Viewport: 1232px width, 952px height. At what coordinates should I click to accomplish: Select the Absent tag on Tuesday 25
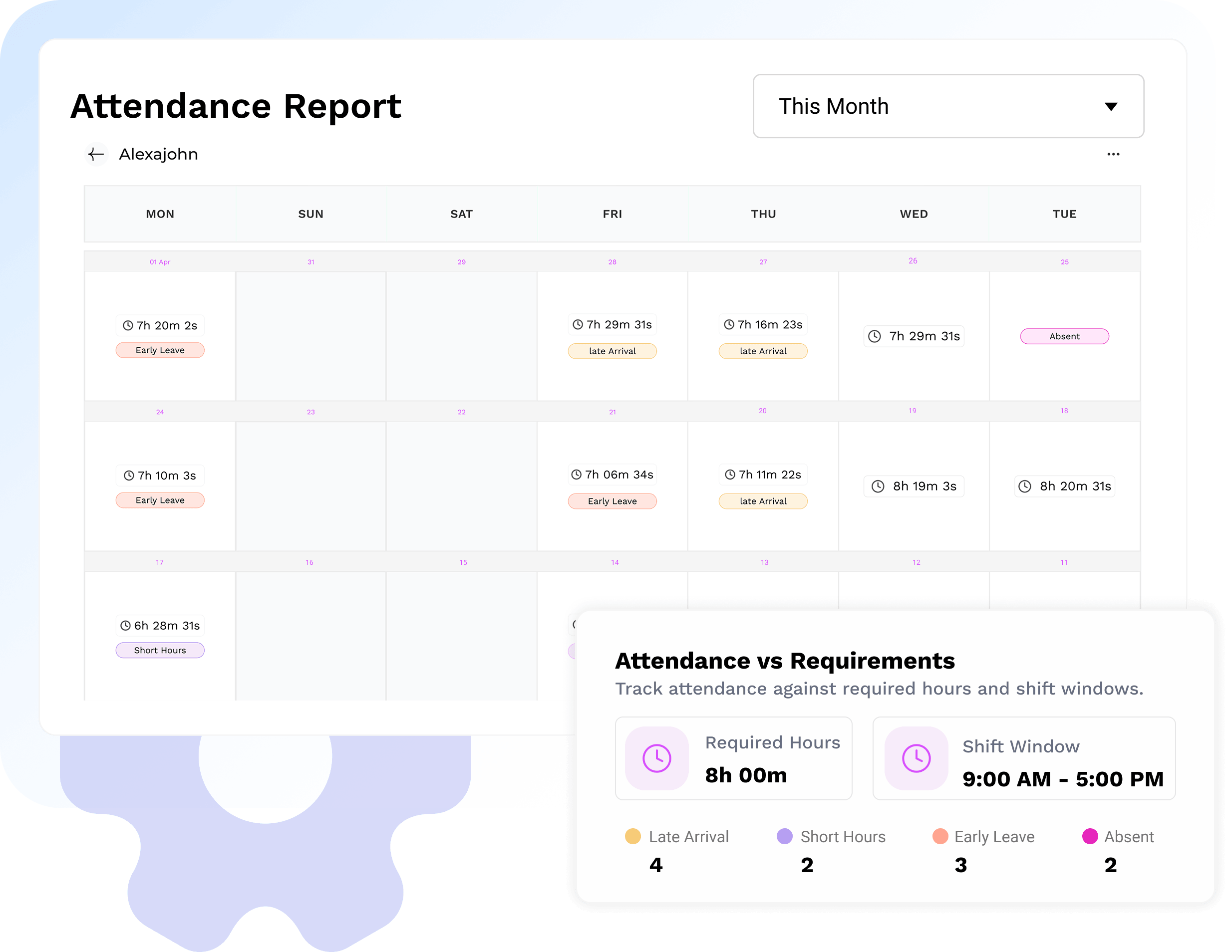(x=1064, y=336)
